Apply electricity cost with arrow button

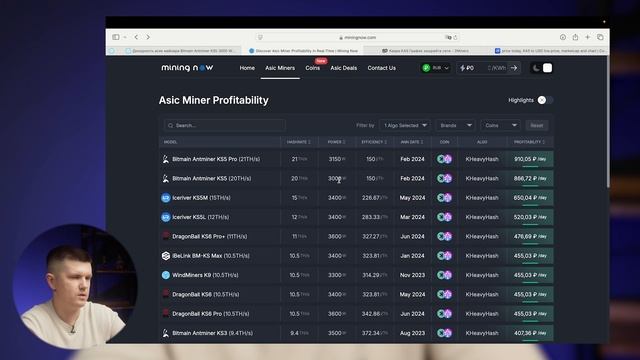(514, 68)
